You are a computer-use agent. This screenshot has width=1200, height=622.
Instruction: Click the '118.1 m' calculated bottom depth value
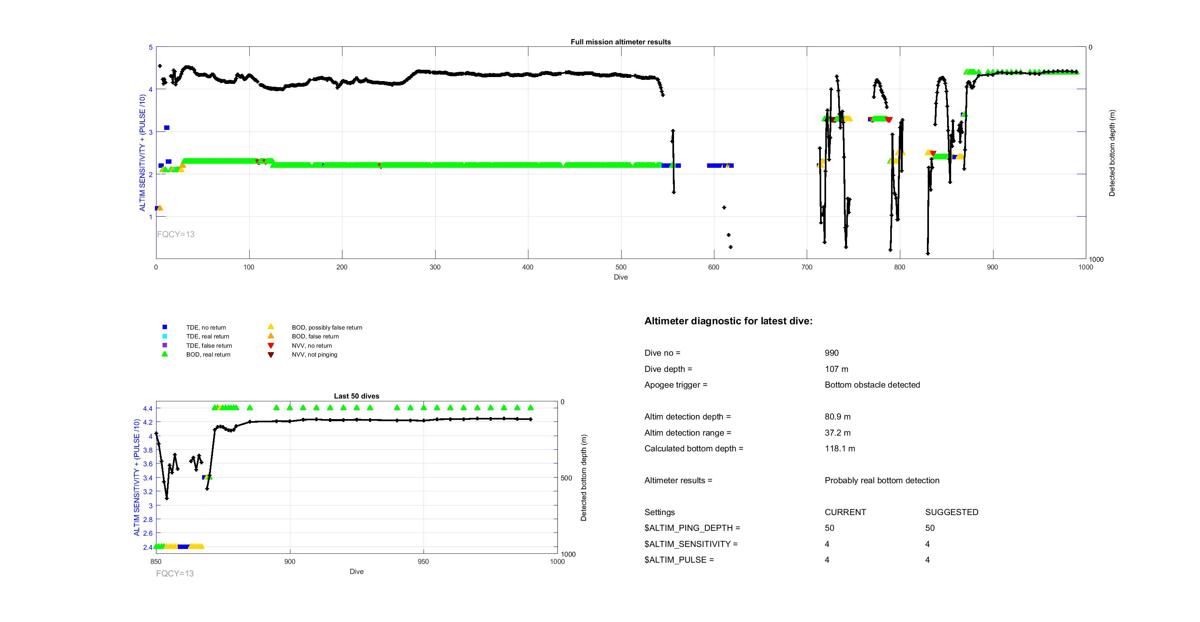tap(840, 448)
